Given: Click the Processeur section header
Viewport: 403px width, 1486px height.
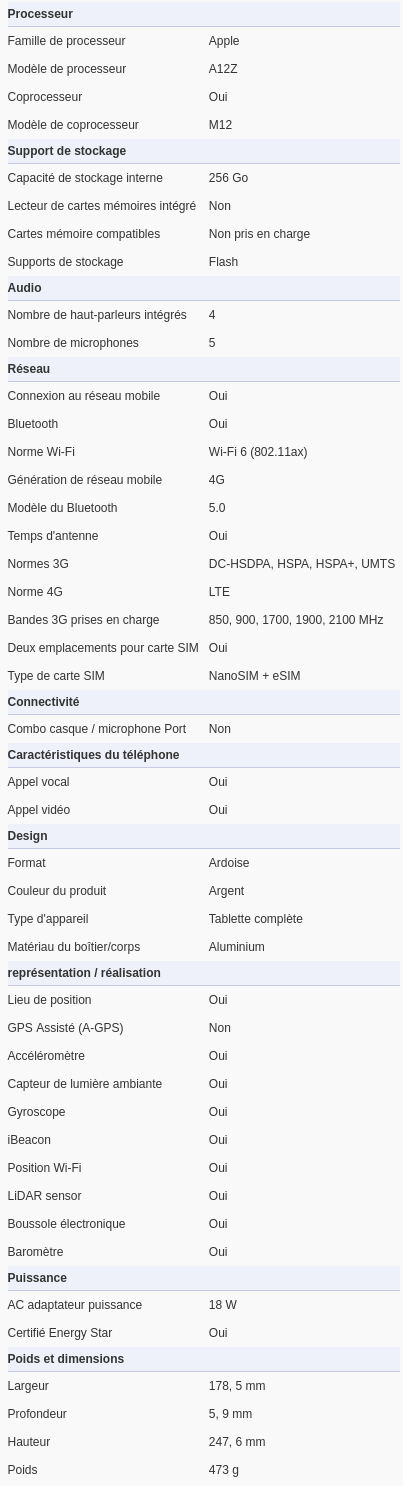Looking at the screenshot, I should (40, 14).
